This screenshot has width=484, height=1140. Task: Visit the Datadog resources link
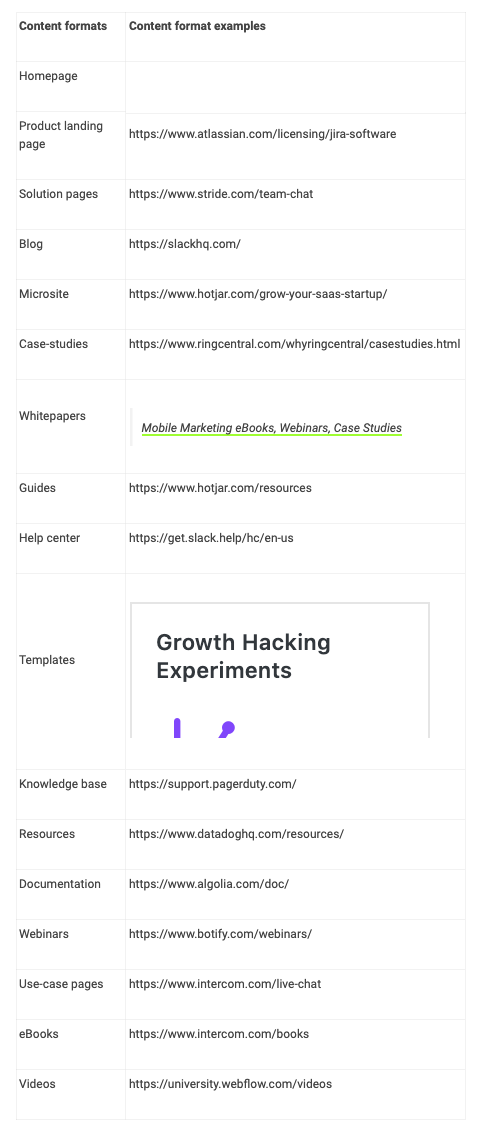click(236, 834)
